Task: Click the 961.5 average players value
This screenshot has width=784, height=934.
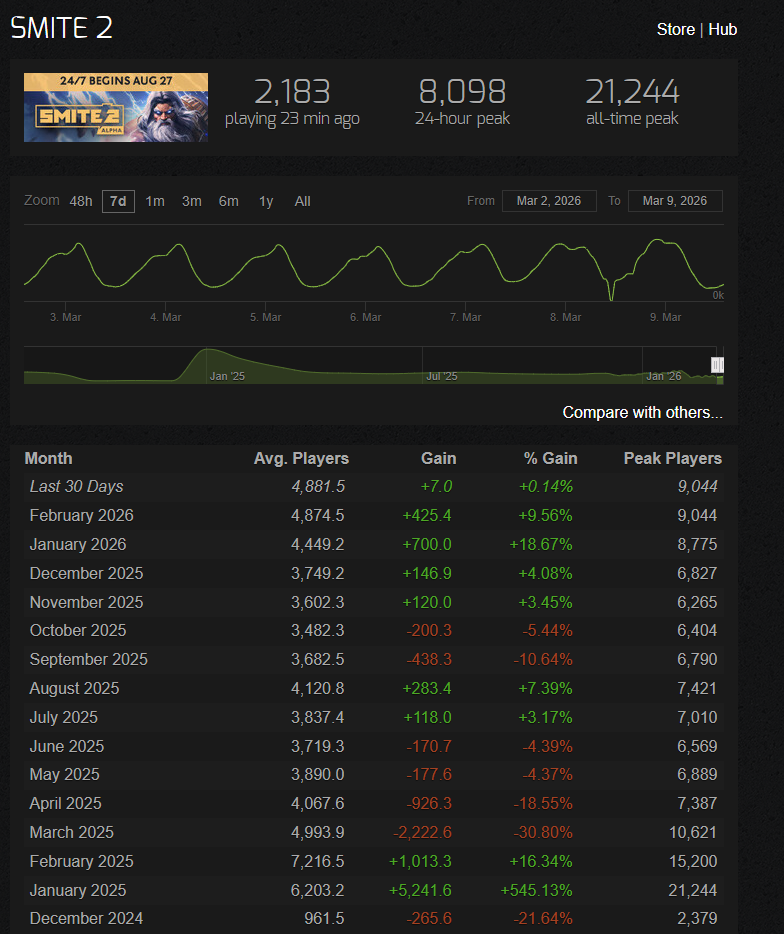Action: [x=325, y=919]
